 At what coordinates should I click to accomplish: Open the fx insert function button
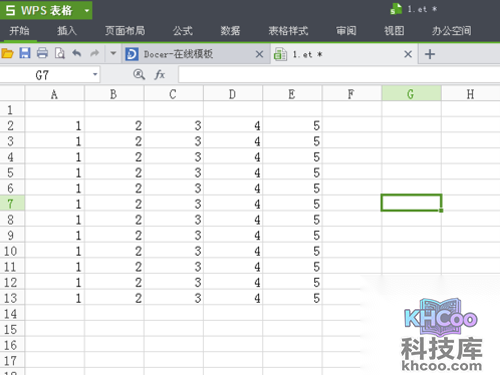click(160, 75)
